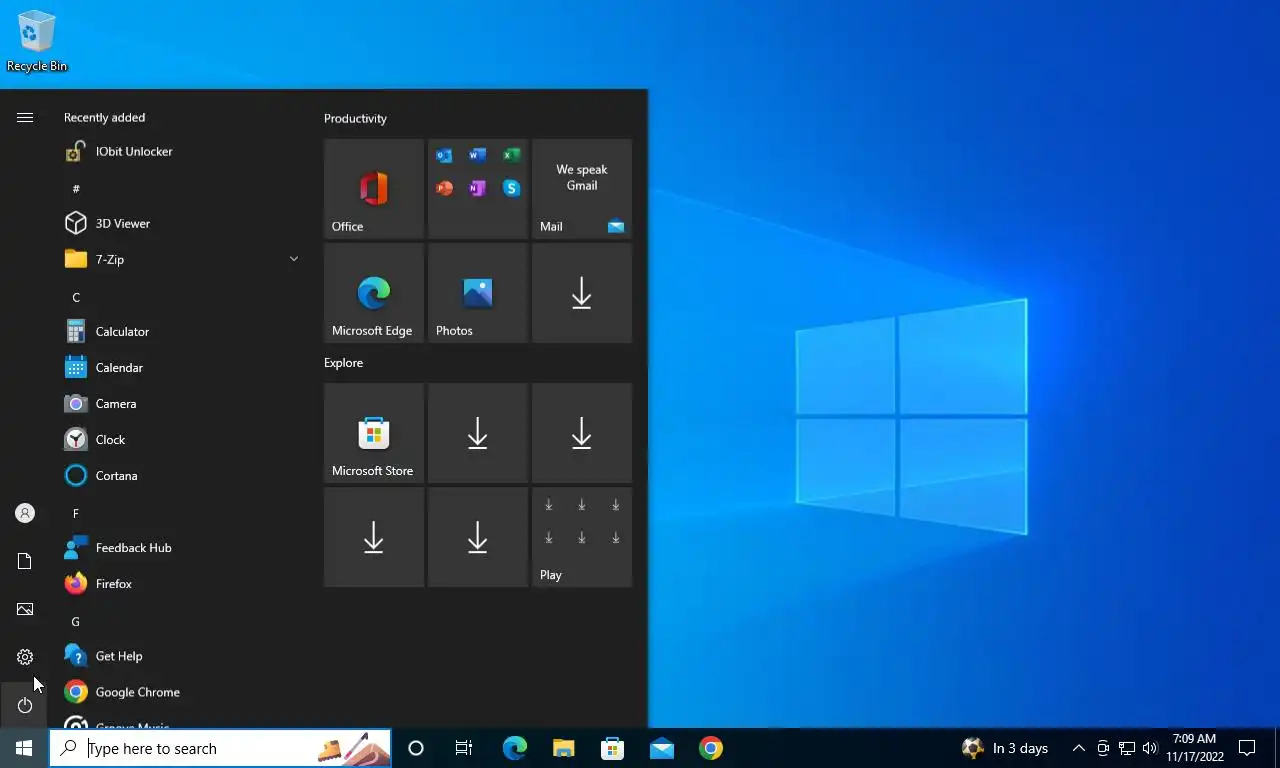This screenshot has width=1280, height=768.
Task: Open the volume speaker tray icon
Action: 1149,748
